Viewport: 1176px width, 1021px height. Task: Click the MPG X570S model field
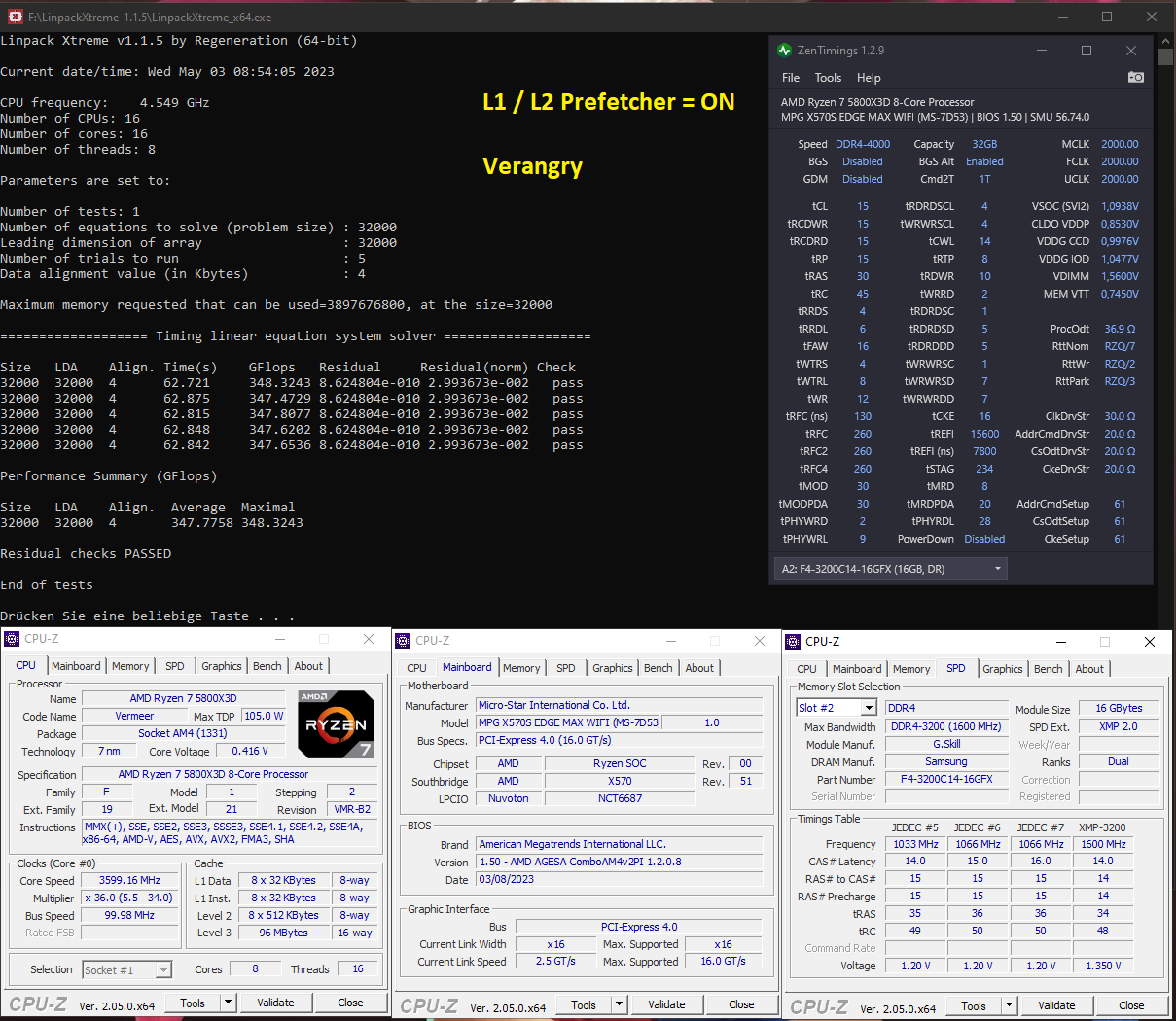click(x=568, y=722)
